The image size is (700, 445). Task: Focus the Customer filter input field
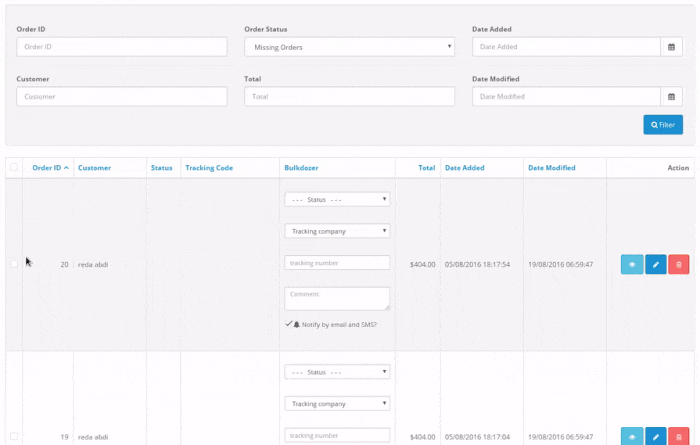pyautogui.click(x=122, y=97)
